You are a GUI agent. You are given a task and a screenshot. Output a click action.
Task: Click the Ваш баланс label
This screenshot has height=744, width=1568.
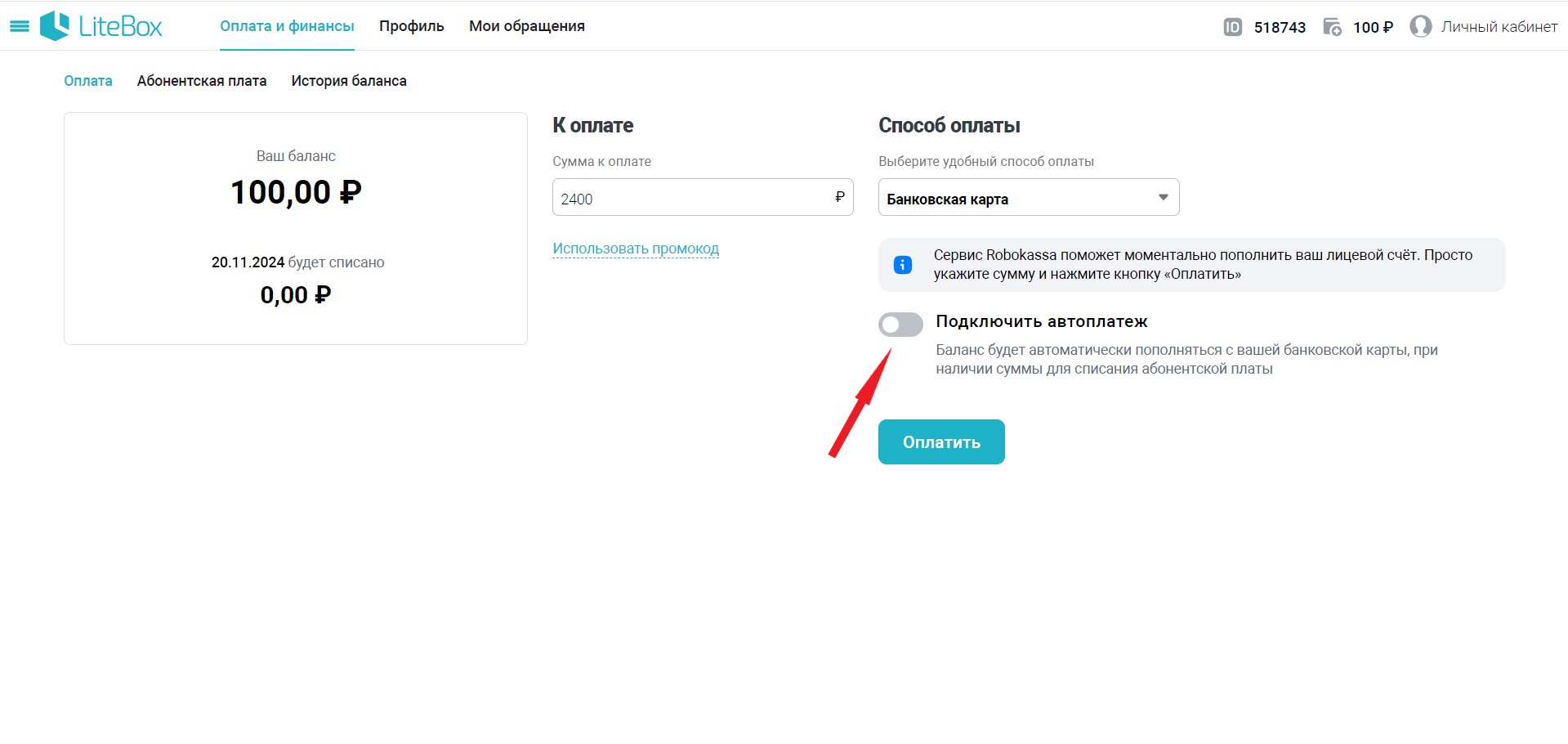tap(296, 155)
